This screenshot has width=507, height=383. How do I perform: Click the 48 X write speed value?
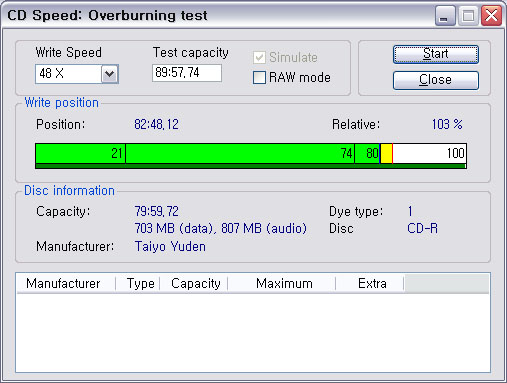(x=52, y=73)
